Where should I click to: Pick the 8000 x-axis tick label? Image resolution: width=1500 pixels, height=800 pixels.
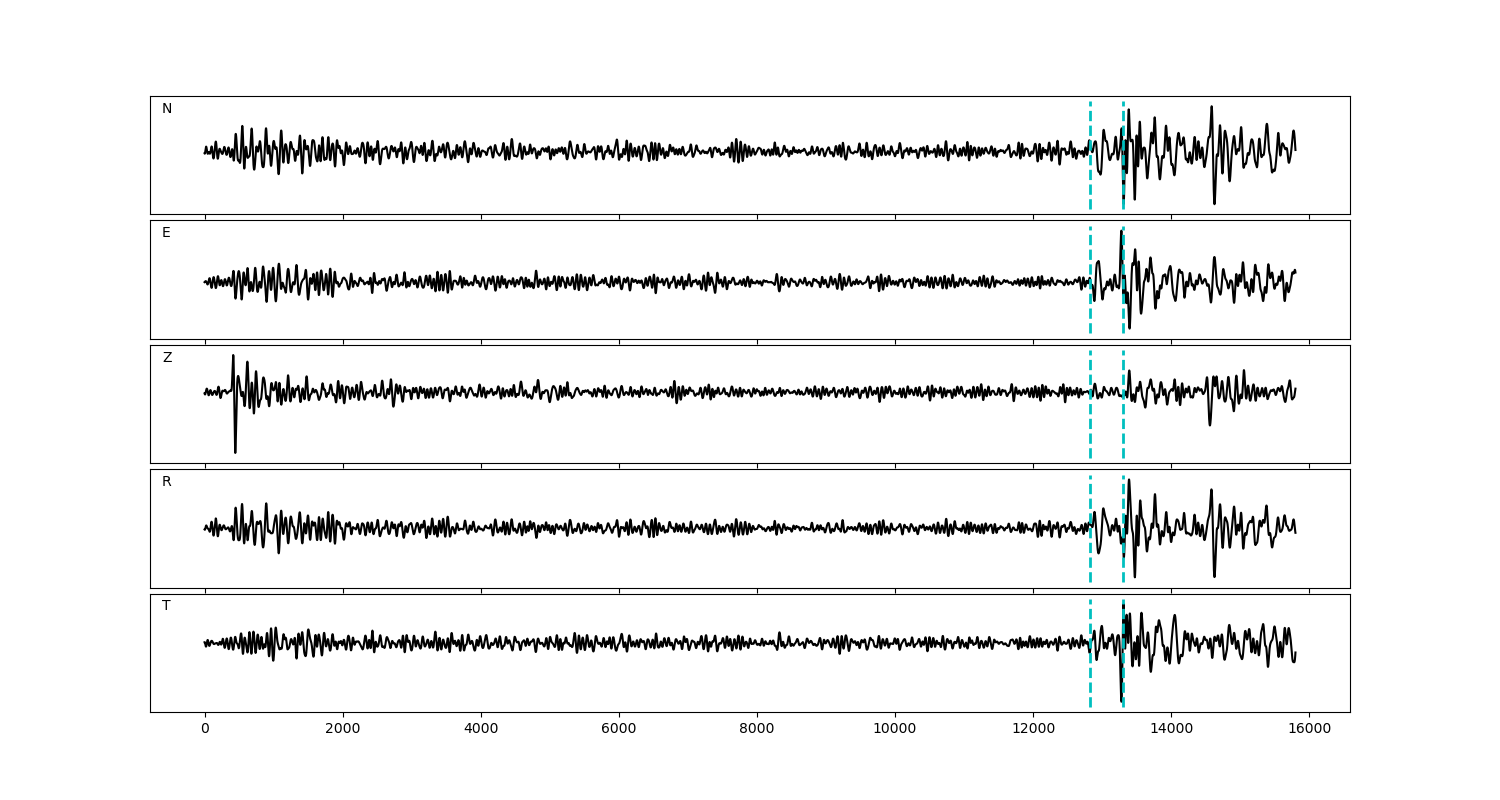coord(757,730)
